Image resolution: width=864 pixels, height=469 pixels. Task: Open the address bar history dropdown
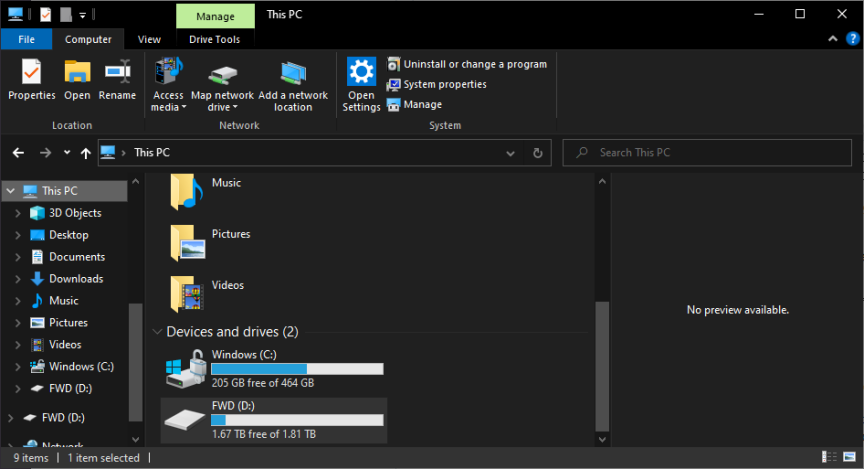[511, 153]
